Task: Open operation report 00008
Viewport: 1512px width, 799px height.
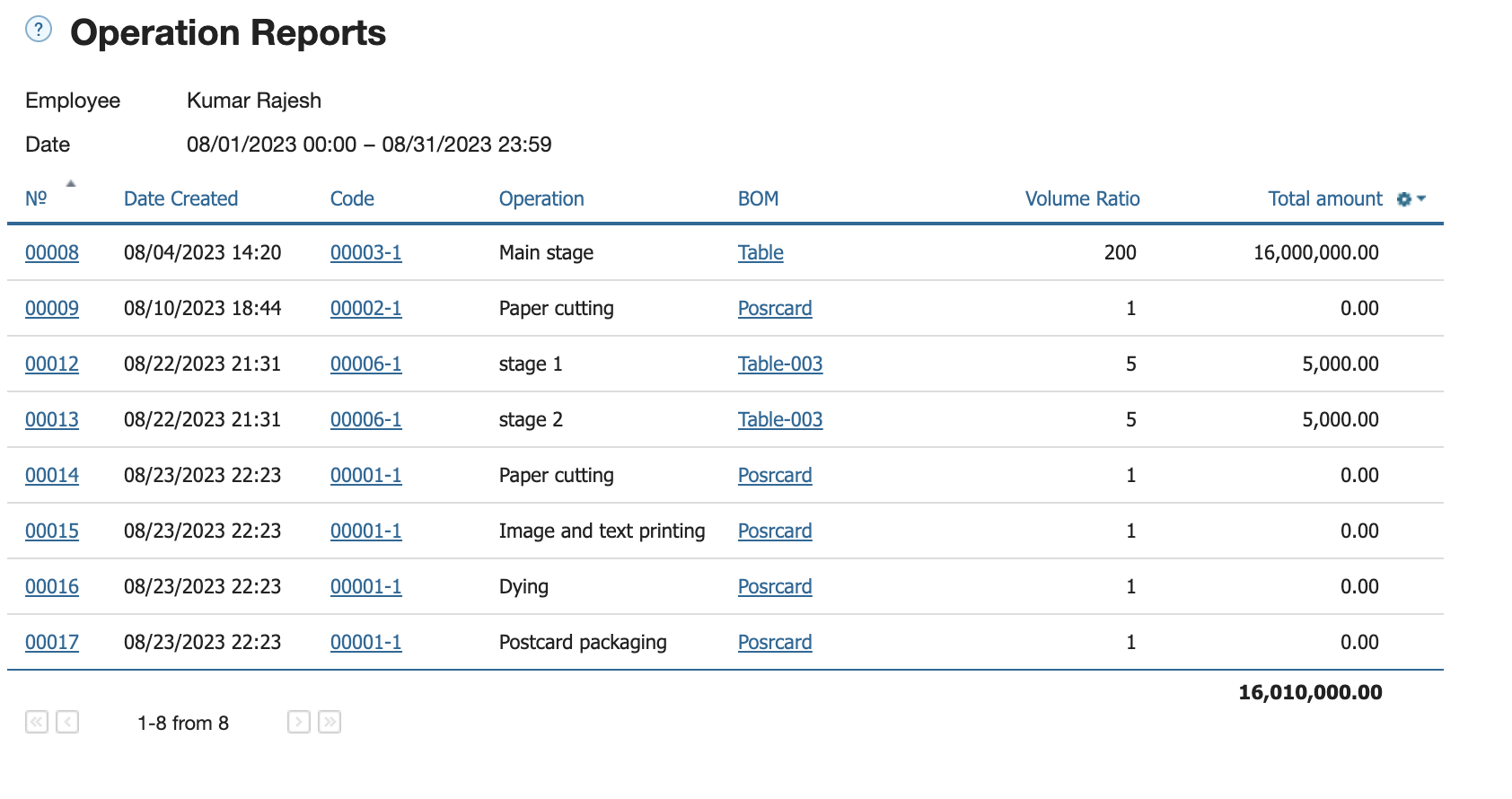Action: pyautogui.click(x=52, y=252)
